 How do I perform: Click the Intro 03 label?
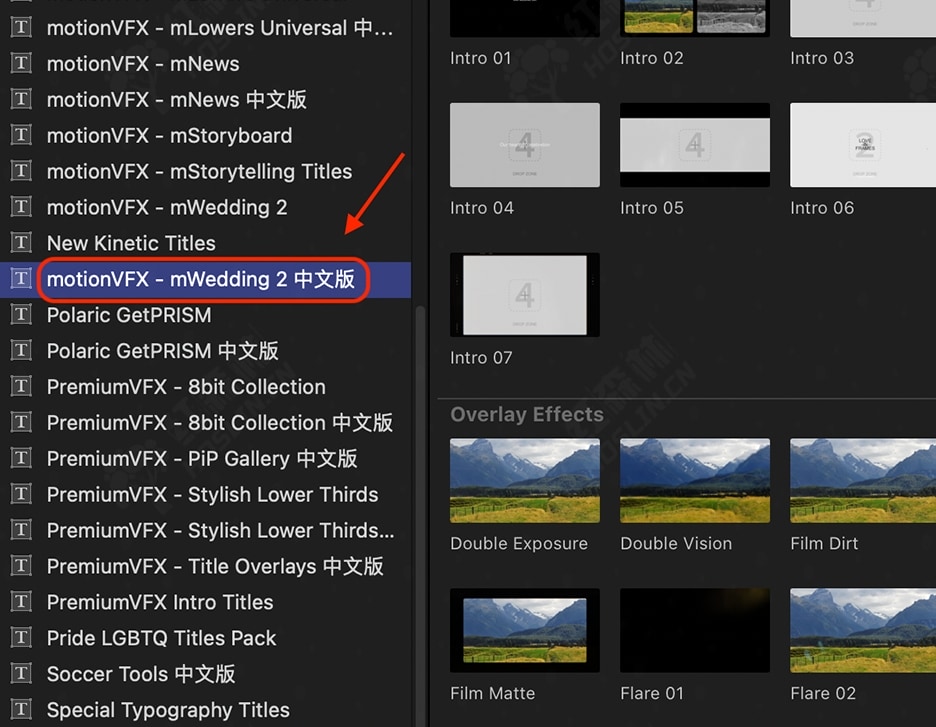tap(822, 58)
